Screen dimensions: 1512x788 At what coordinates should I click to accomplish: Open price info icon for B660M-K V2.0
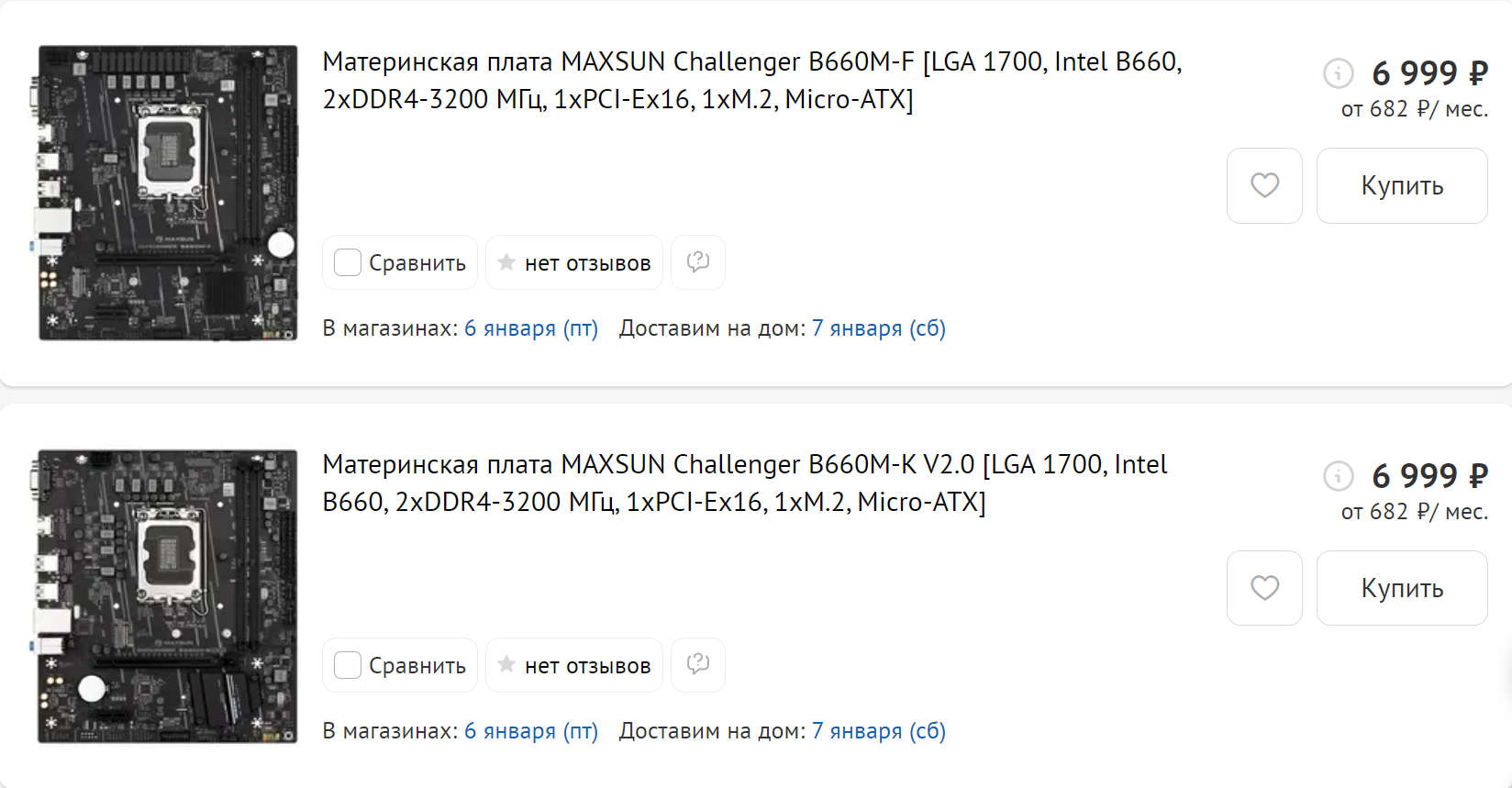[x=1338, y=475]
